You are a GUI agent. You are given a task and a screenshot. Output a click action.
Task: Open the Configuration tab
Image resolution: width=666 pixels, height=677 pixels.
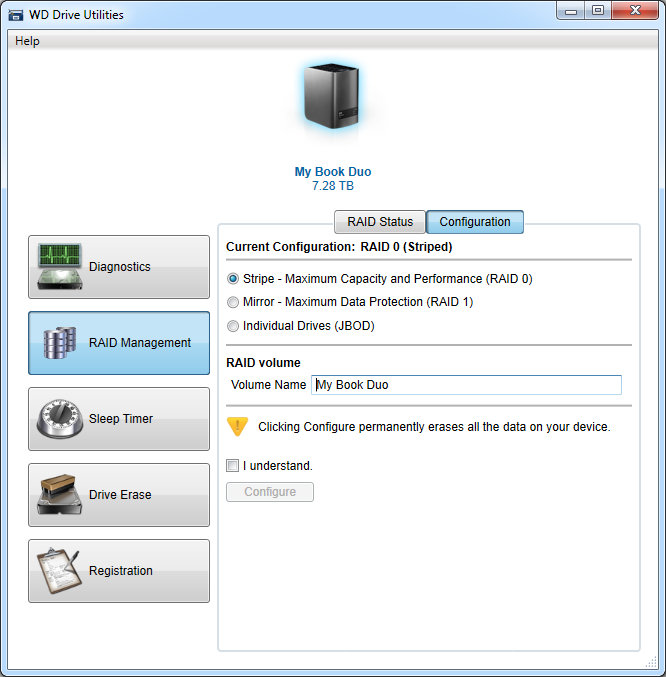click(x=475, y=222)
